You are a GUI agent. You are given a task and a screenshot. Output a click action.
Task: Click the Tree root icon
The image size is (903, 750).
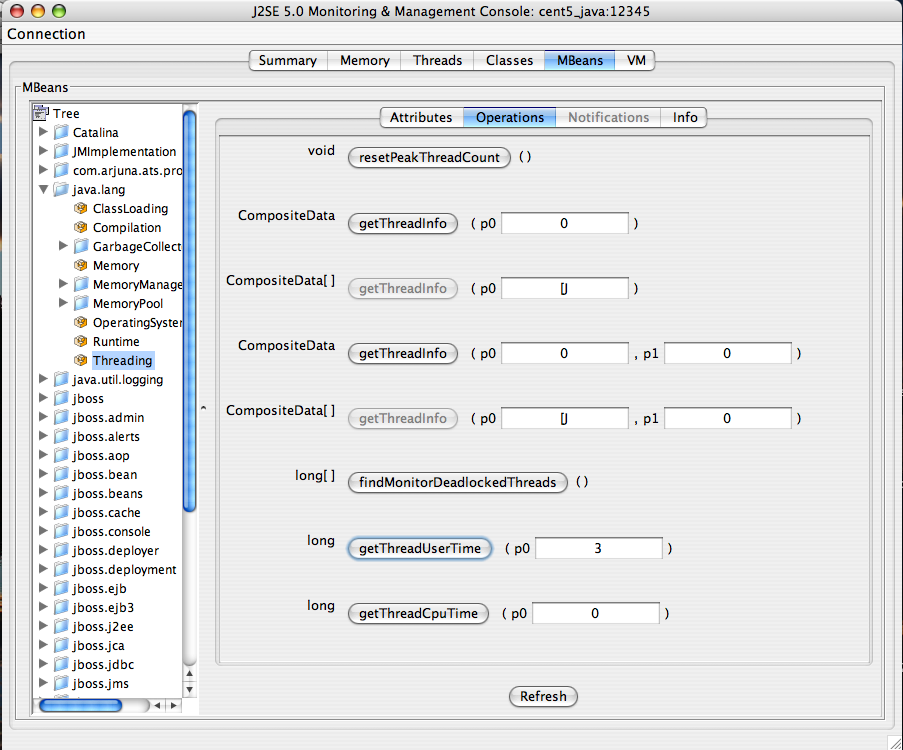[x=41, y=113]
